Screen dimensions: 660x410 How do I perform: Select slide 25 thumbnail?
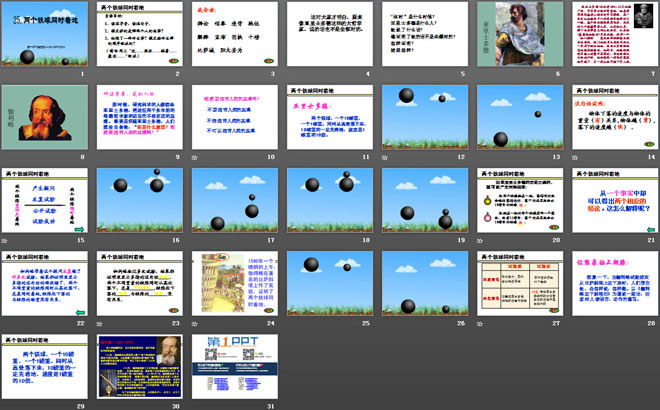[x=330, y=283]
